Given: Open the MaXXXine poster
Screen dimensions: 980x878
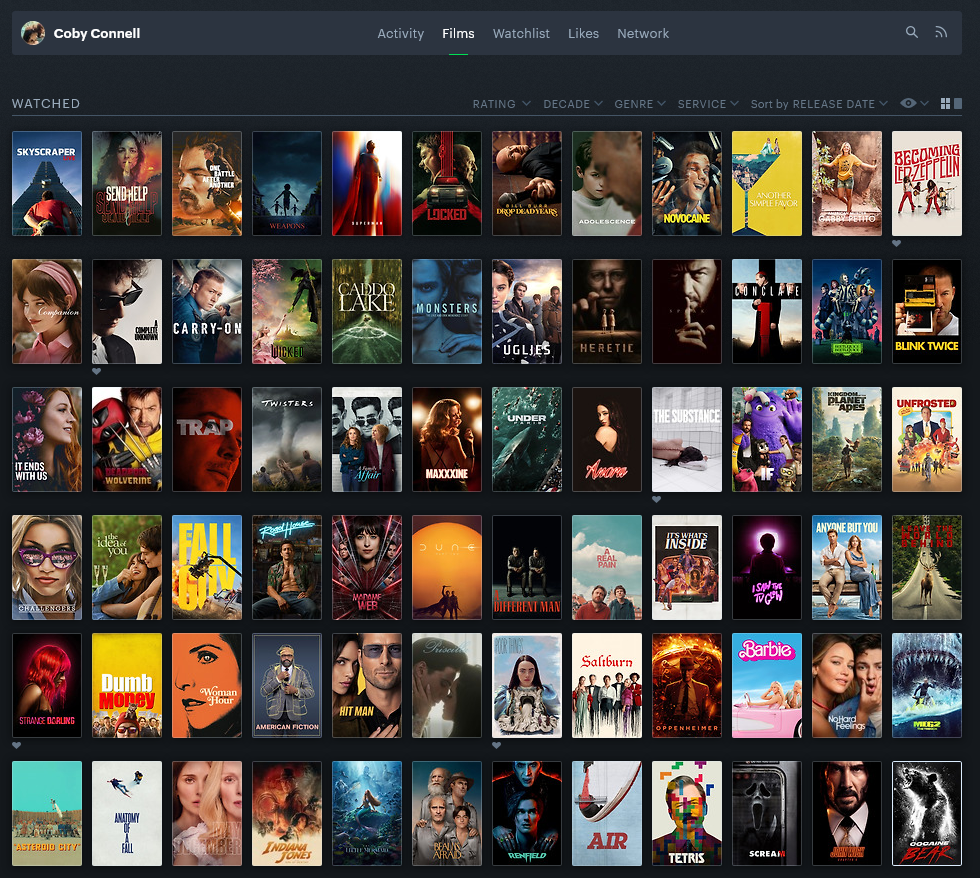Looking at the screenshot, I should click(x=447, y=439).
